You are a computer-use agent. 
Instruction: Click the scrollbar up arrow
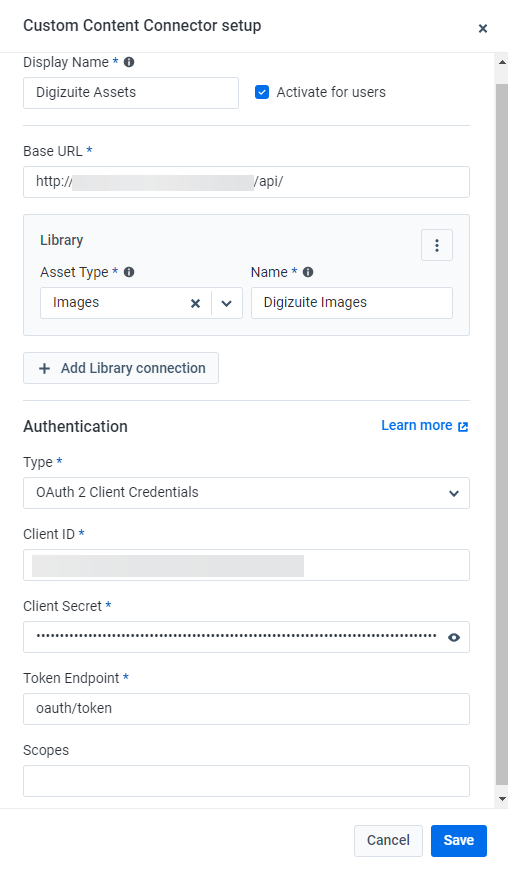pyautogui.click(x=502, y=62)
